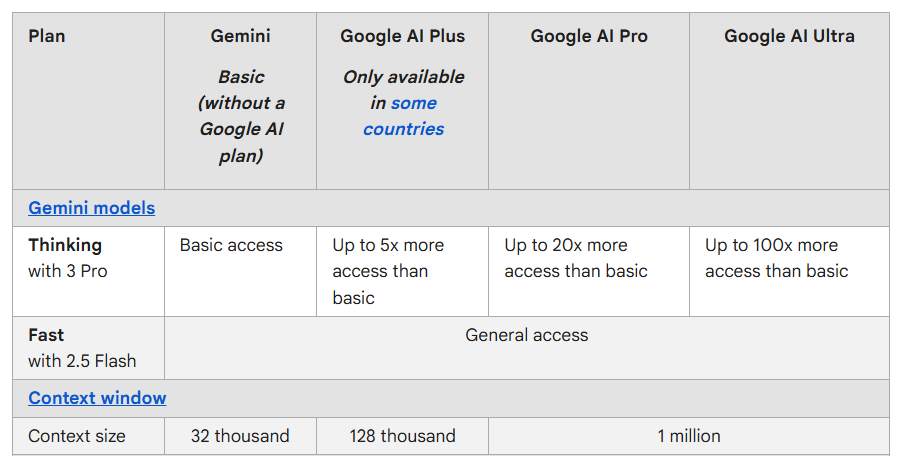
Task: Select the Google AI Pro heading
Action: coord(589,36)
